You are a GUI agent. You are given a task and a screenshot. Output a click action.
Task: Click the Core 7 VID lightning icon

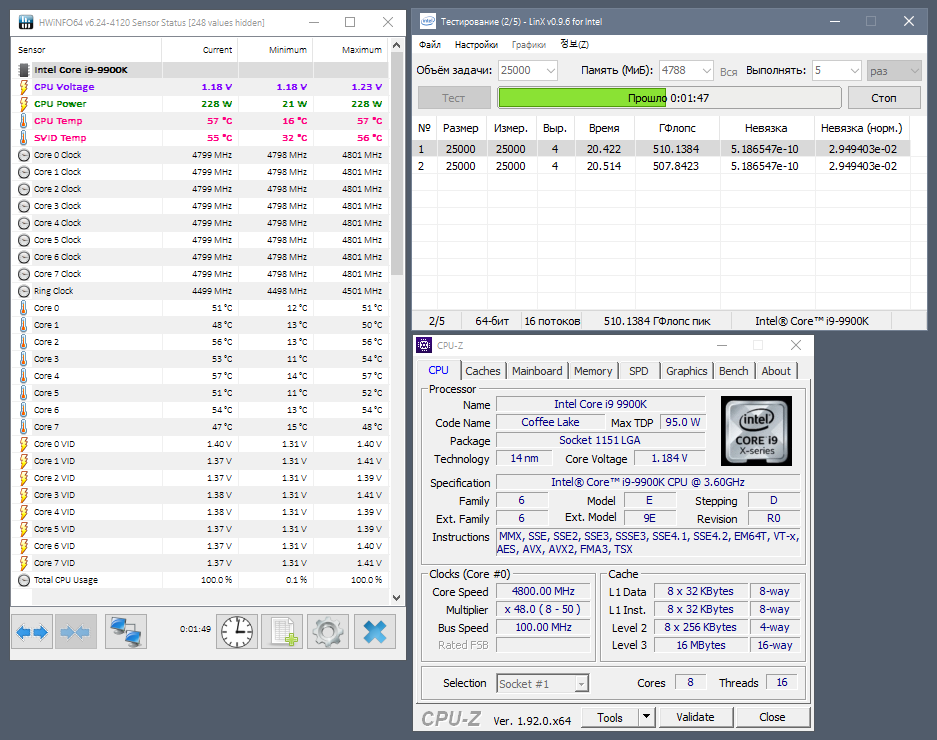[23, 563]
